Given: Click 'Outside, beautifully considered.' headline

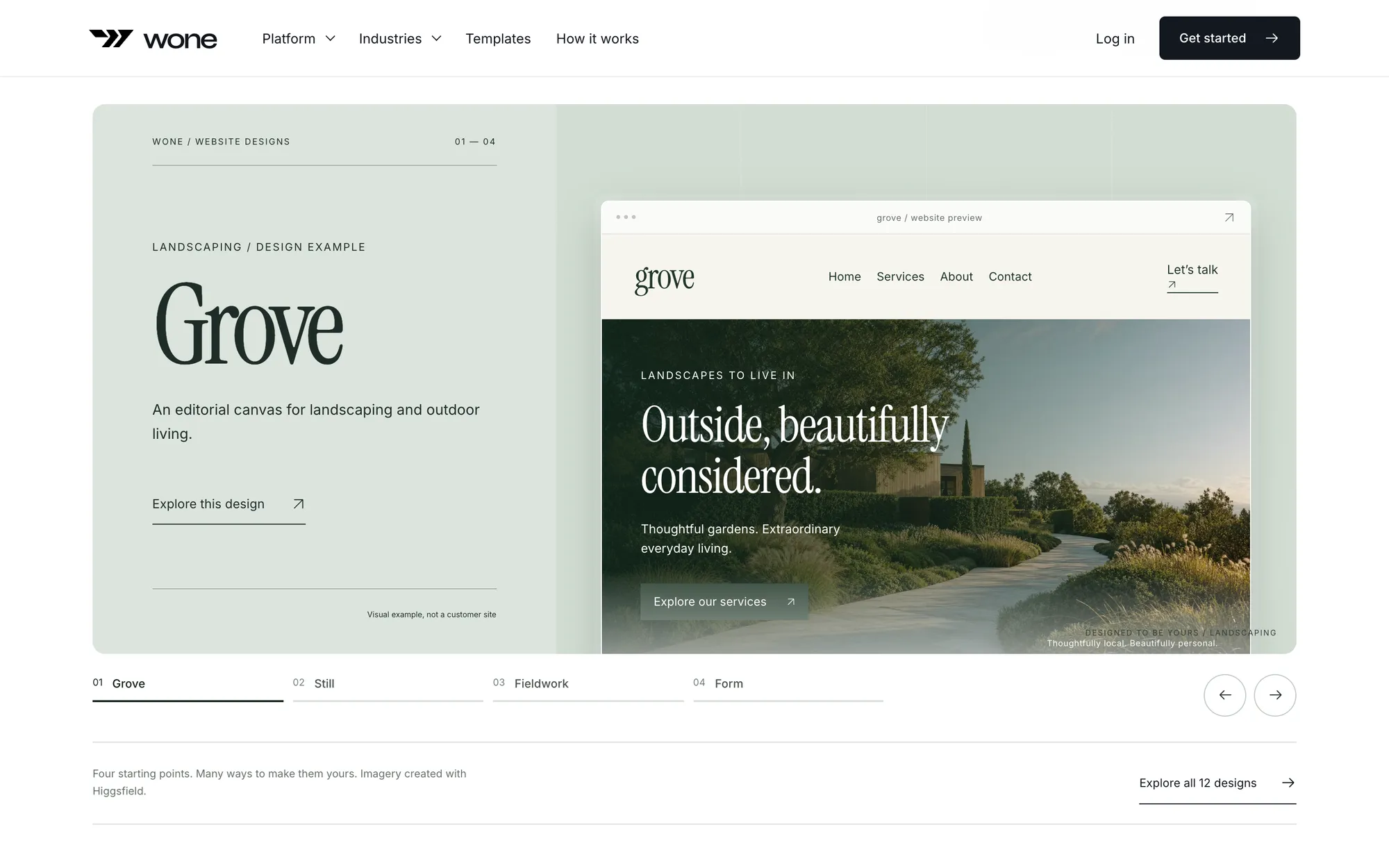Looking at the screenshot, I should [795, 450].
